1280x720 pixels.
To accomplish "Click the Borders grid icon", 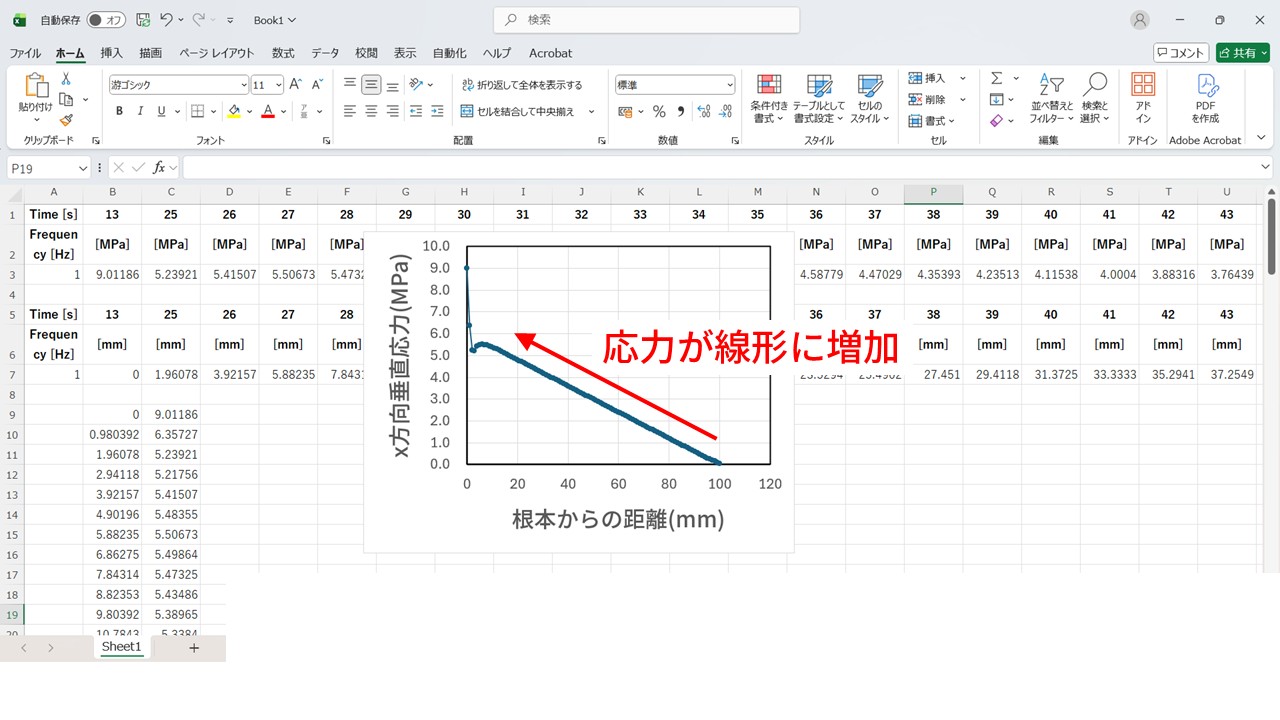I will tap(198, 111).
